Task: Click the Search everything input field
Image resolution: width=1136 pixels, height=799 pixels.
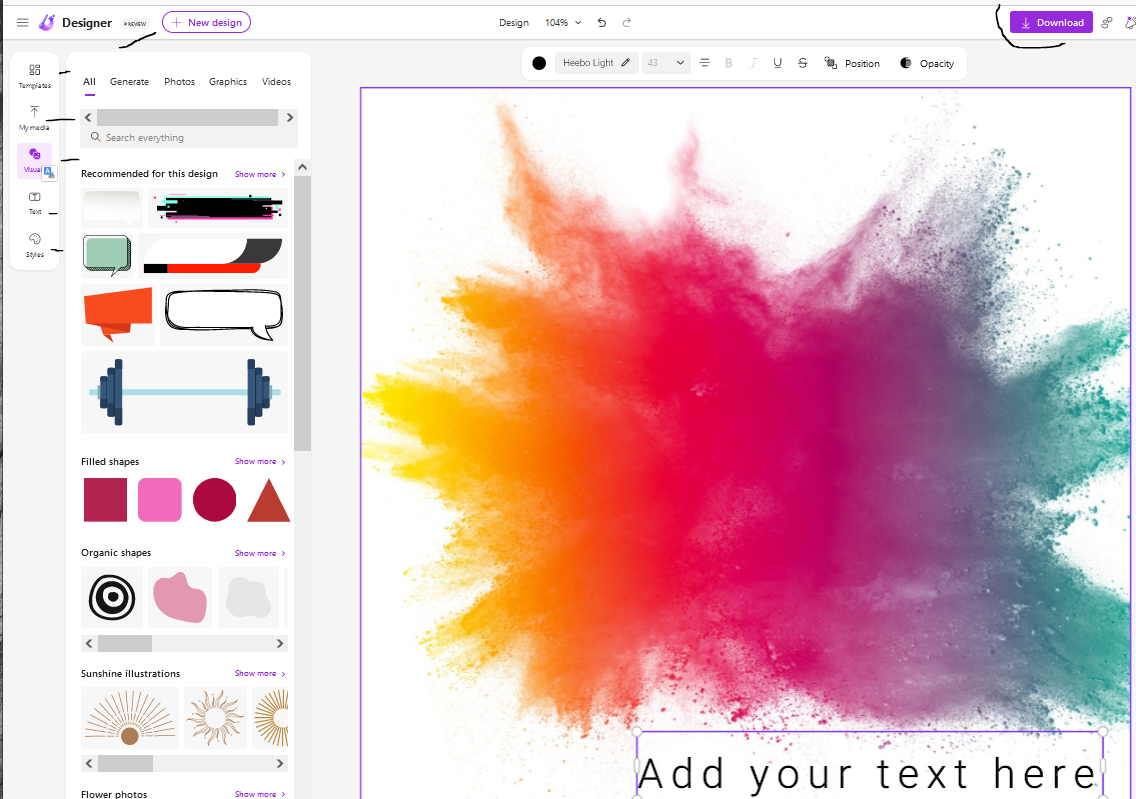Action: pos(190,137)
